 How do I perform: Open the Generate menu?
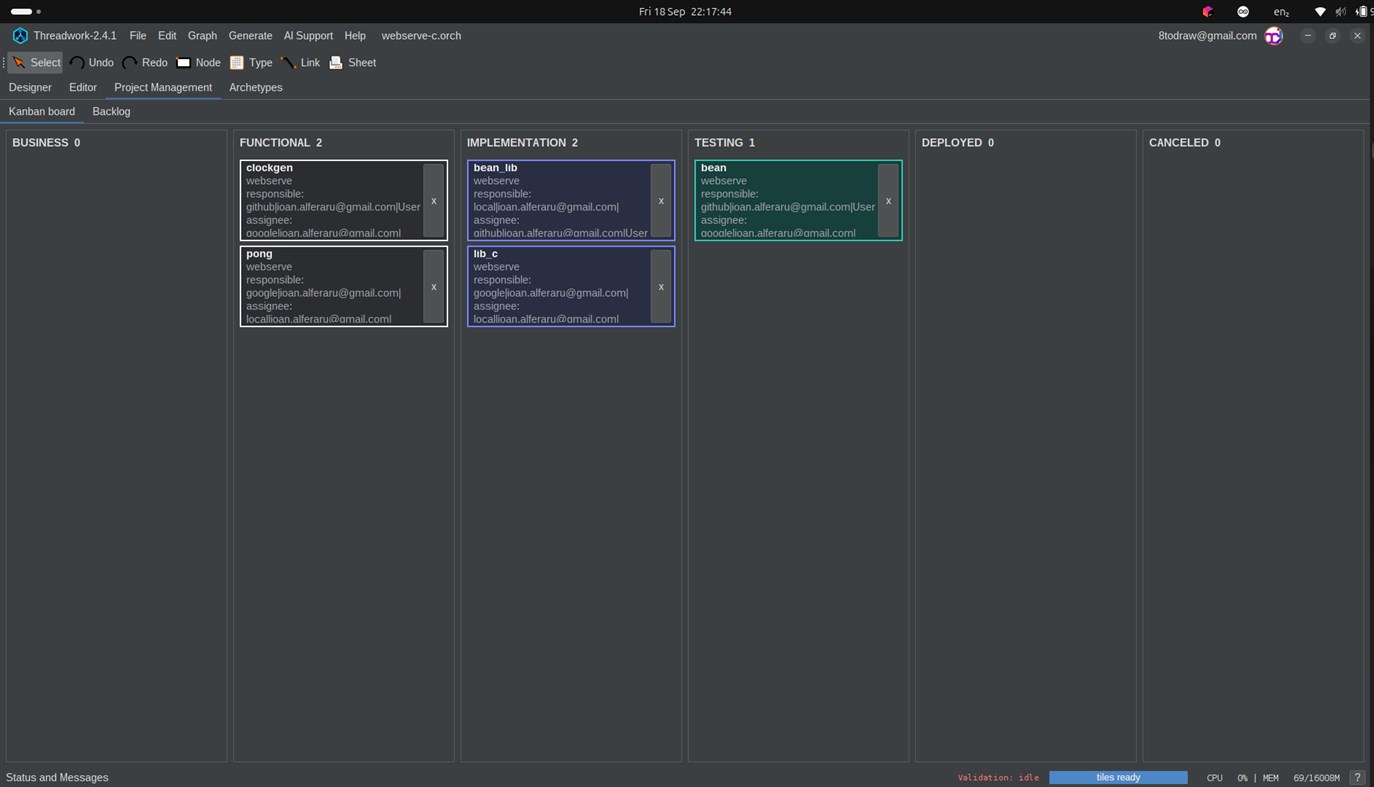coord(250,36)
